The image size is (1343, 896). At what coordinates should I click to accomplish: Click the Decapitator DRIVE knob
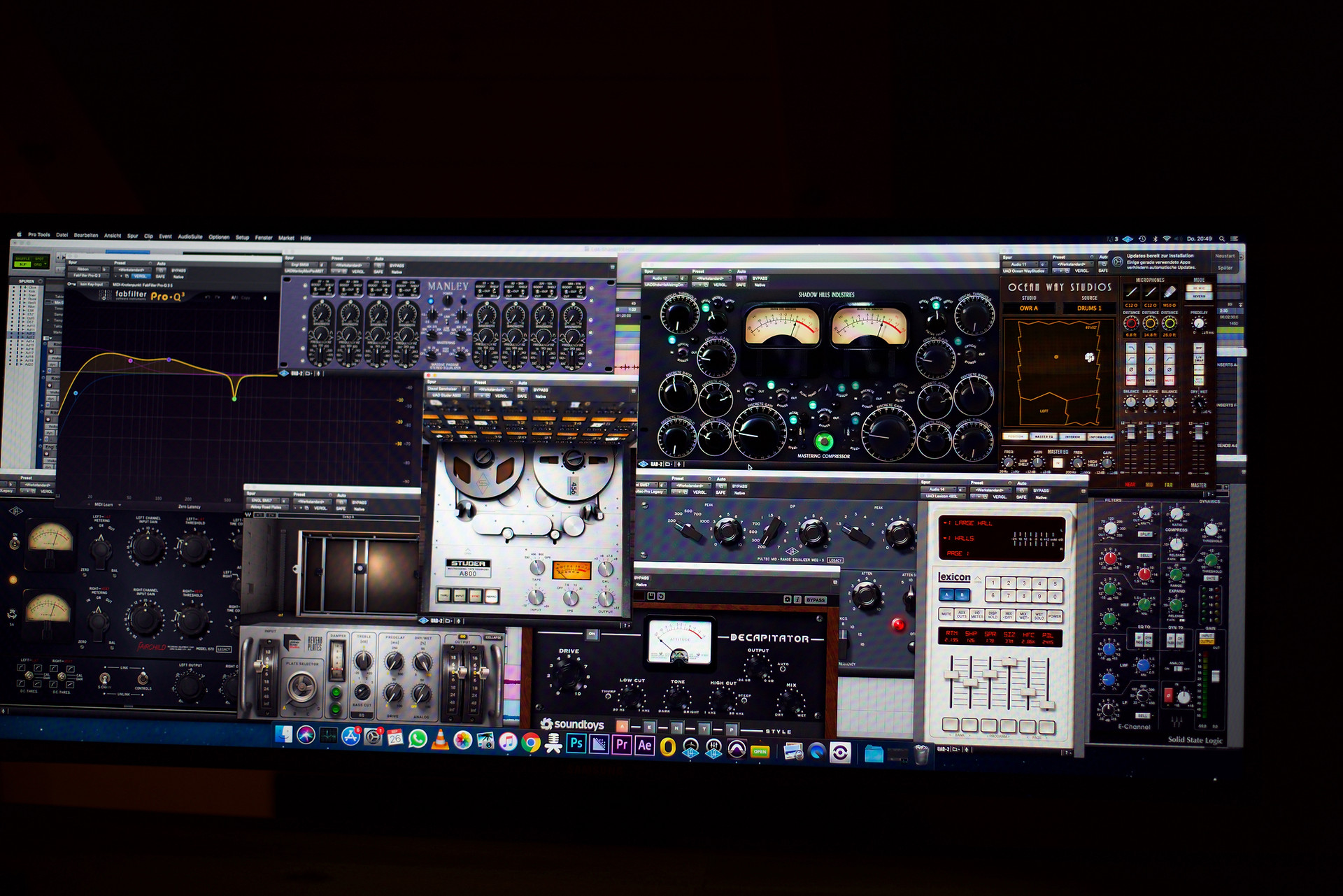(567, 674)
